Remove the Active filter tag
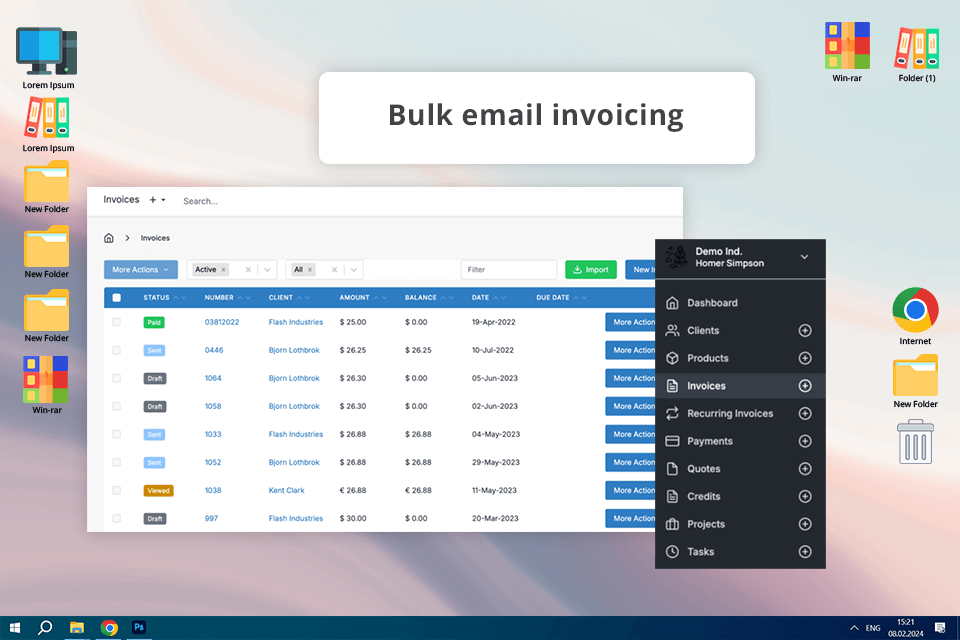This screenshot has width=960, height=640. [223, 269]
